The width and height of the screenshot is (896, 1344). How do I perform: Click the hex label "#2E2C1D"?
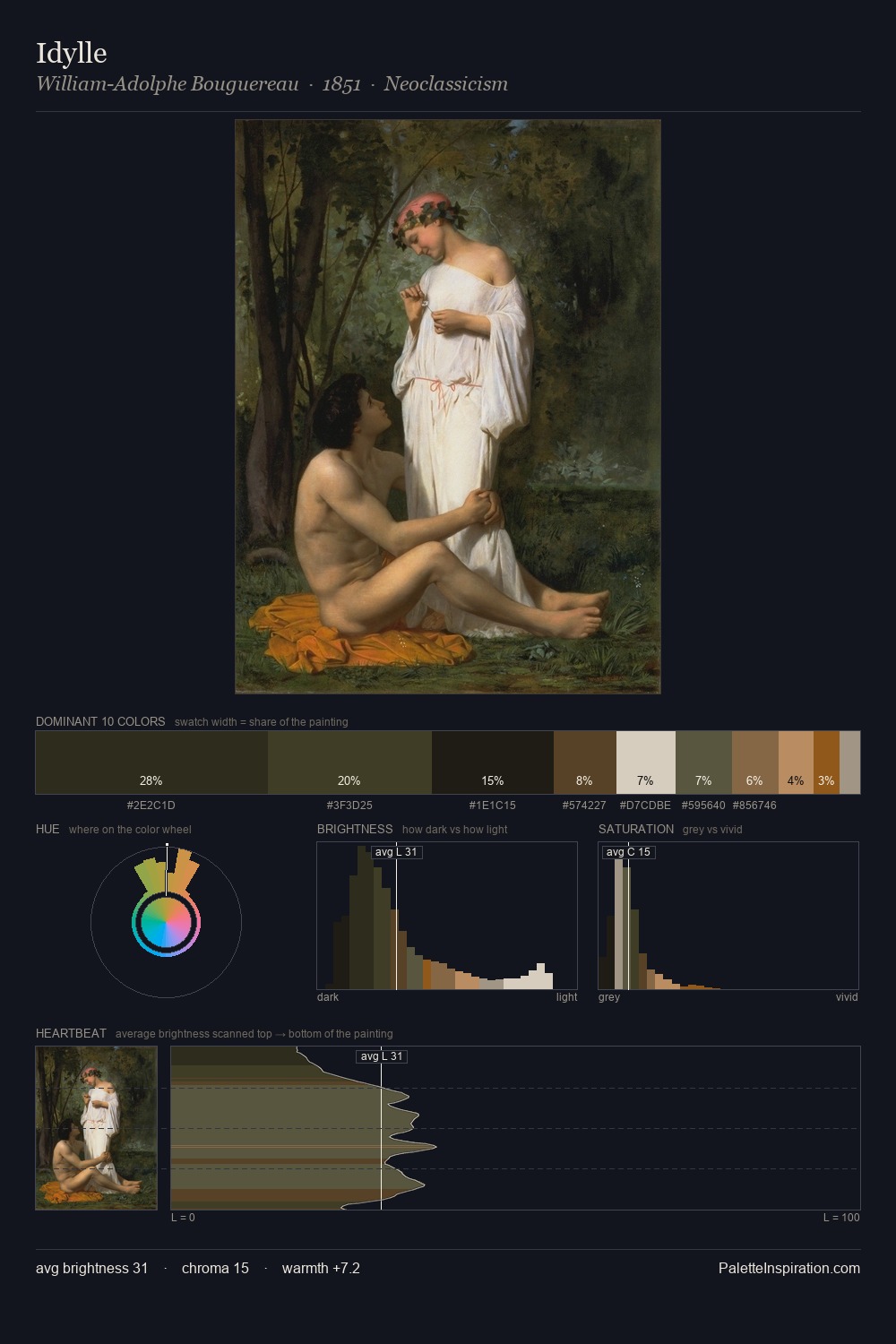pyautogui.click(x=151, y=806)
